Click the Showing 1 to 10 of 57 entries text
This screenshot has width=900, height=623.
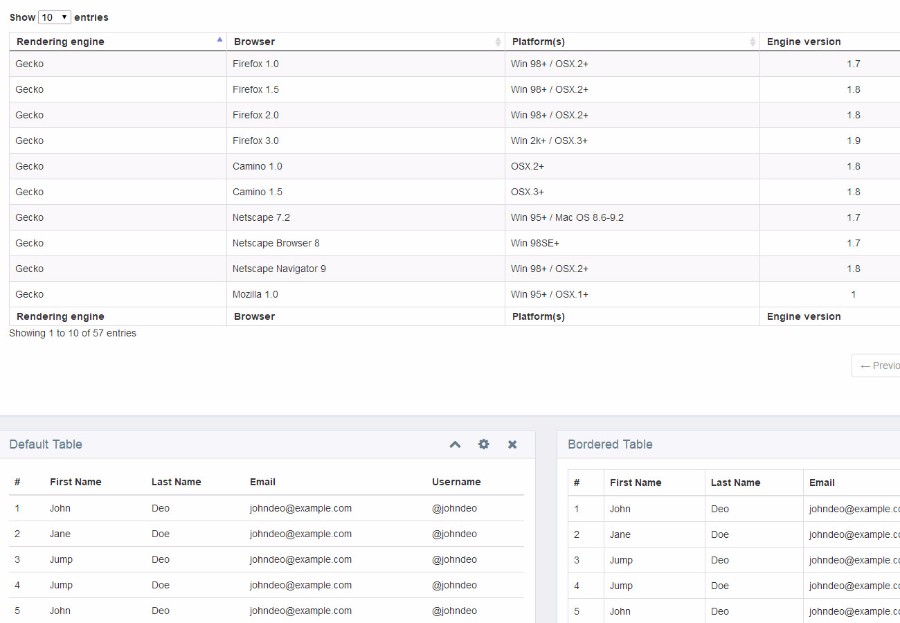pos(73,333)
